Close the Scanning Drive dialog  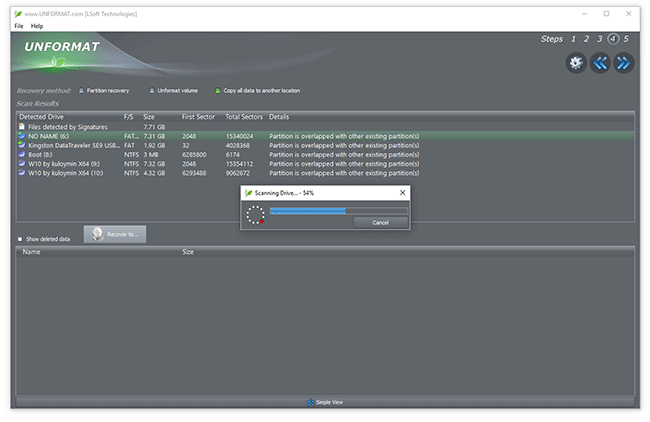click(402, 193)
